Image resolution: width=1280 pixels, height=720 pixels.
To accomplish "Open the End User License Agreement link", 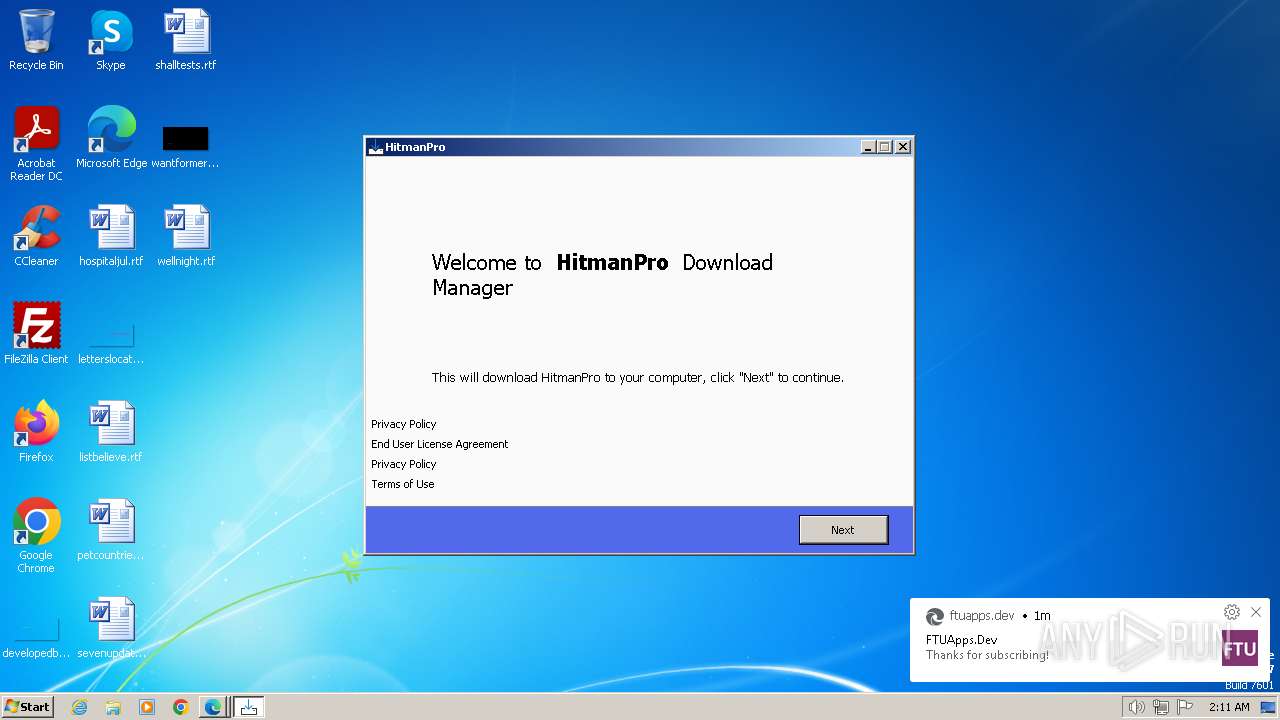I will point(440,444).
